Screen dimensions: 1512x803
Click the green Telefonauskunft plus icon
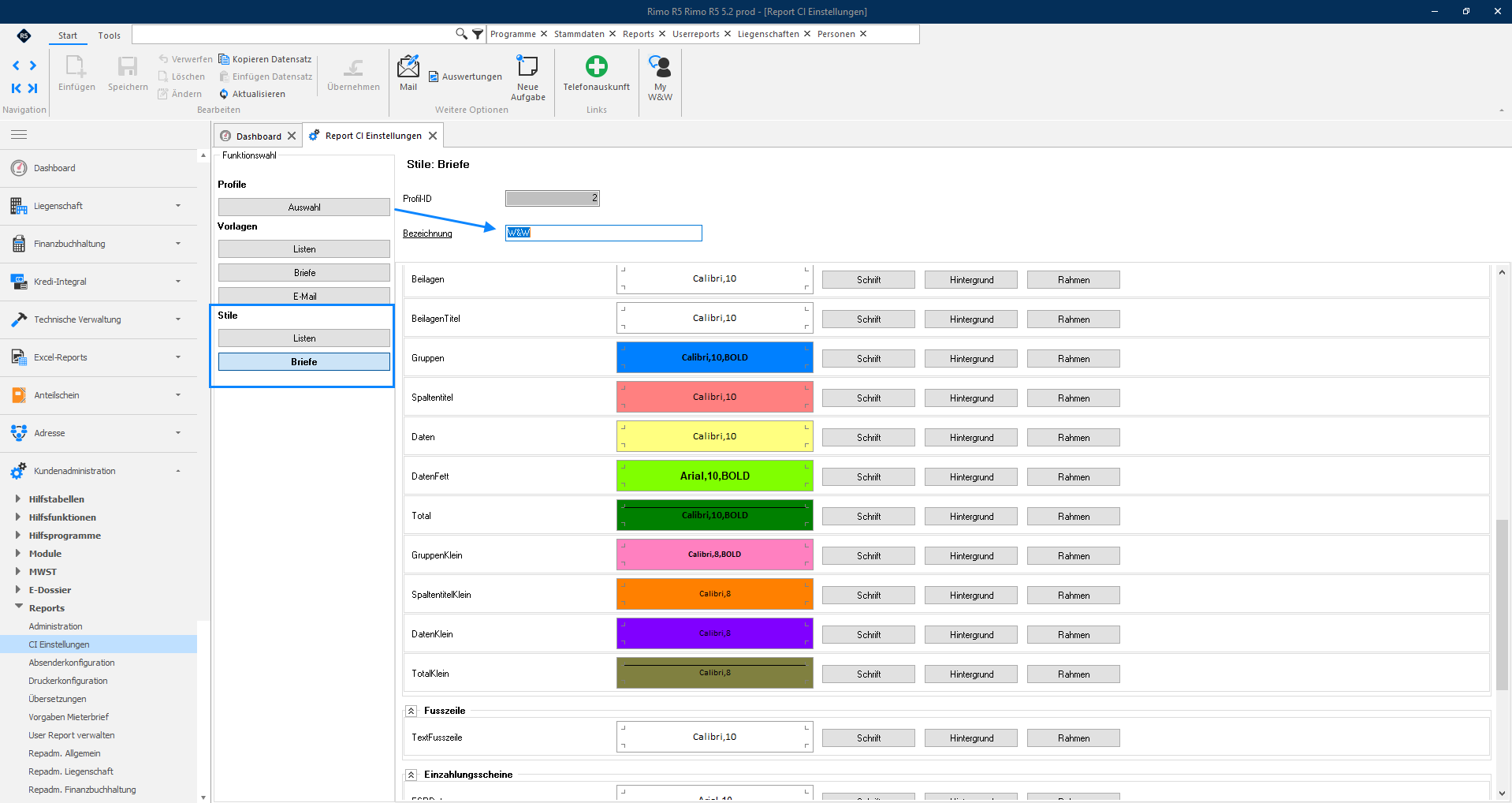pos(597,65)
